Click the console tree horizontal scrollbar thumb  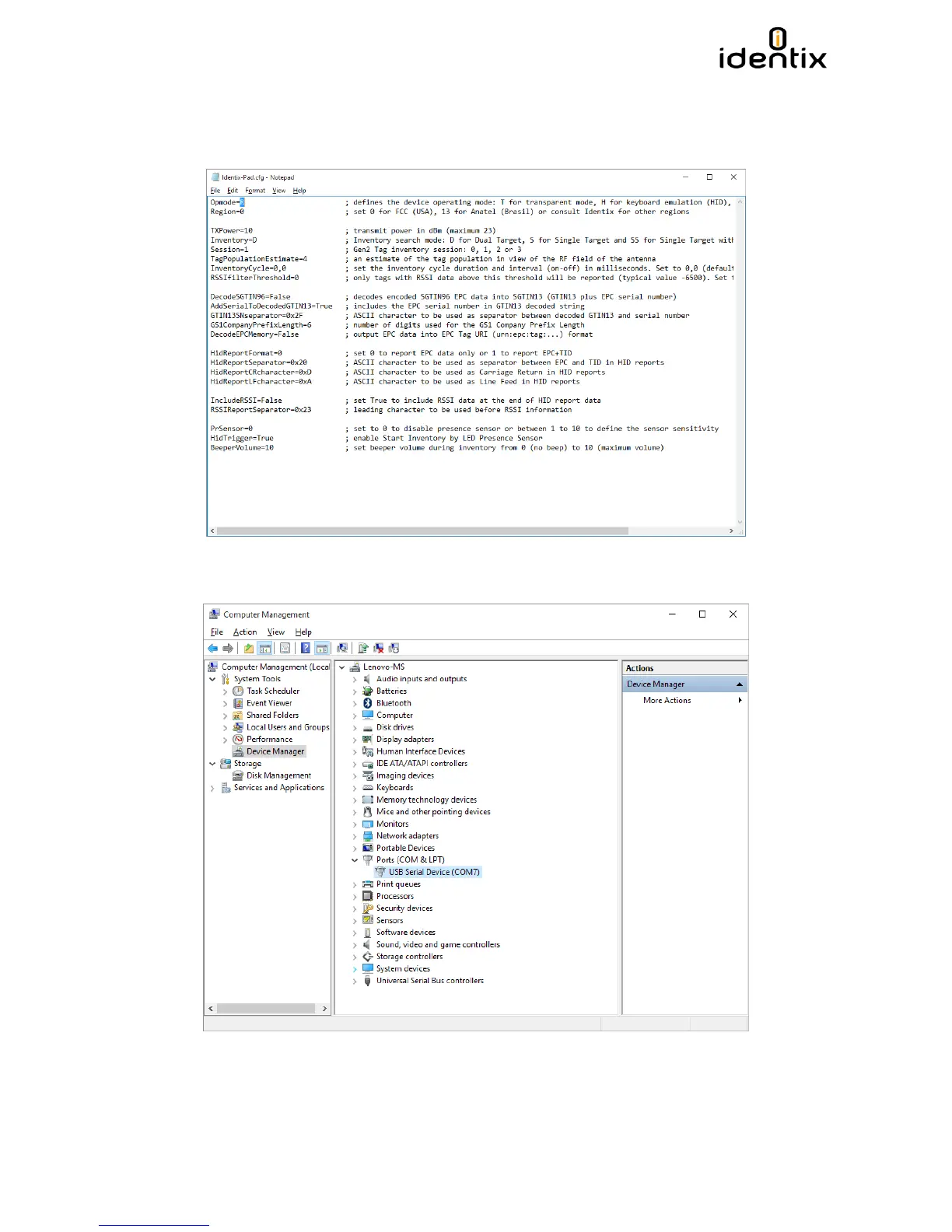[x=266, y=1008]
